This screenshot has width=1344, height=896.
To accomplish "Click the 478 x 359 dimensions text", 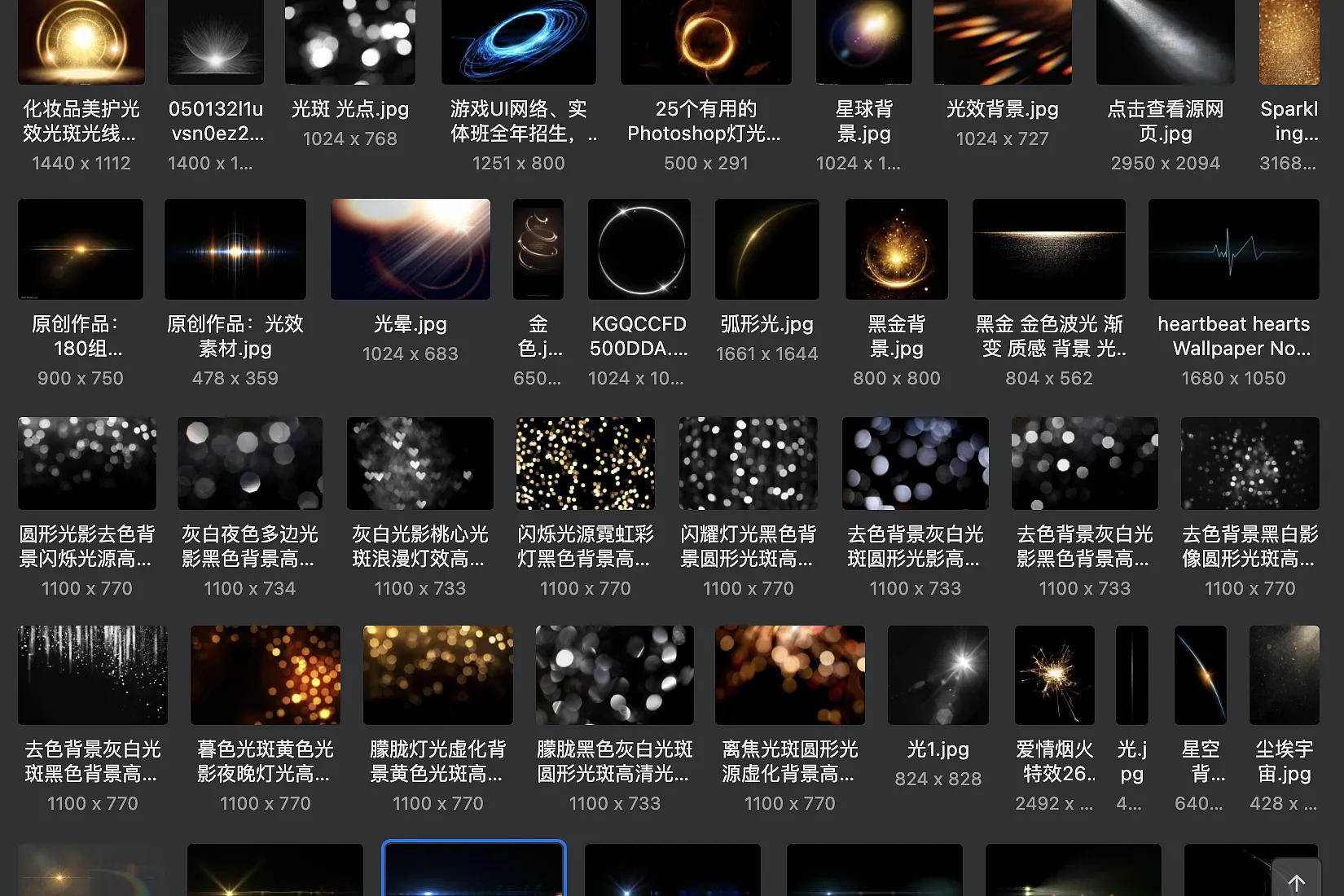I will [x=235, y=379].
